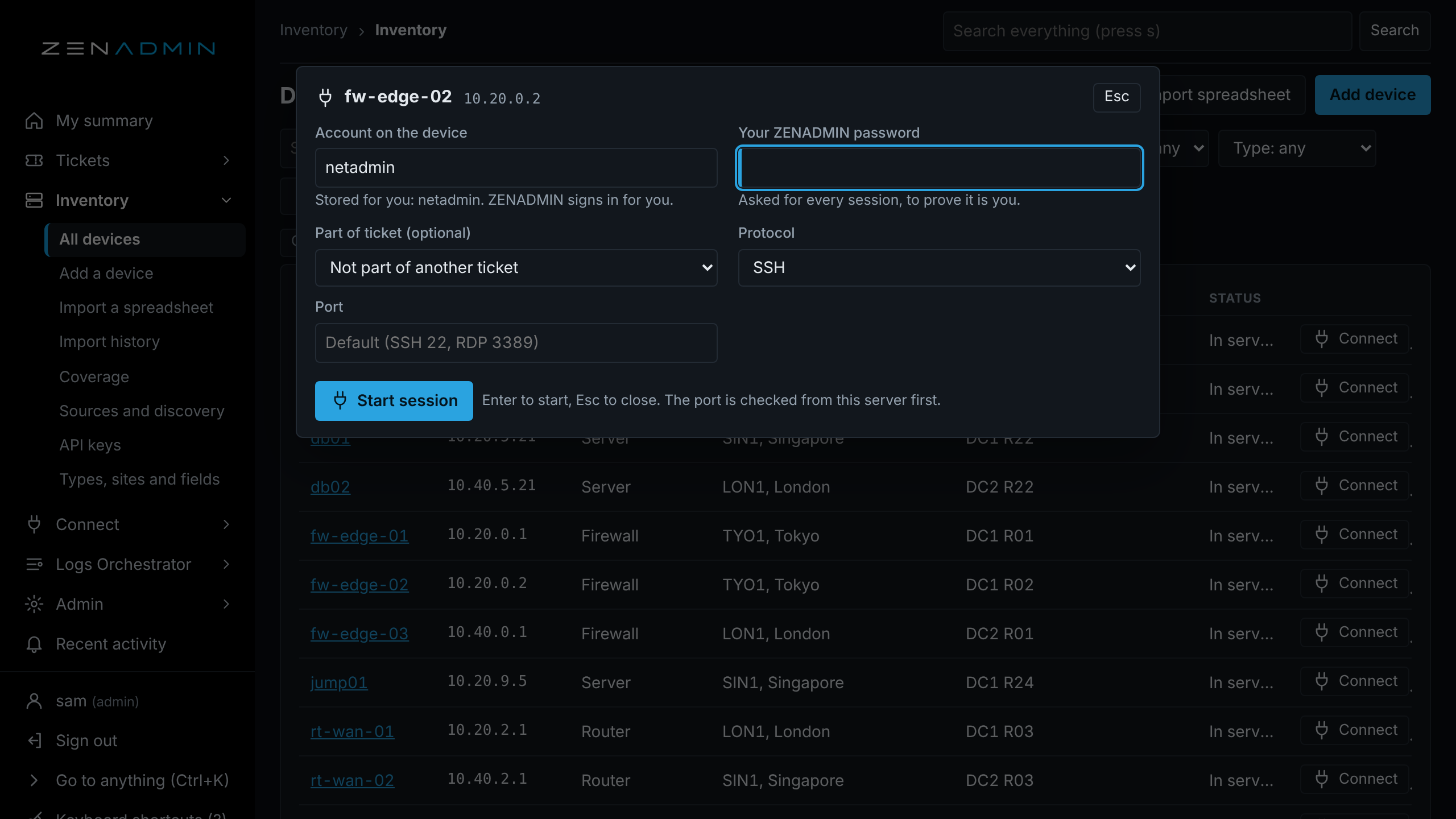
Task: Focus the ZENADMIN password field
Action: (939, 168)
